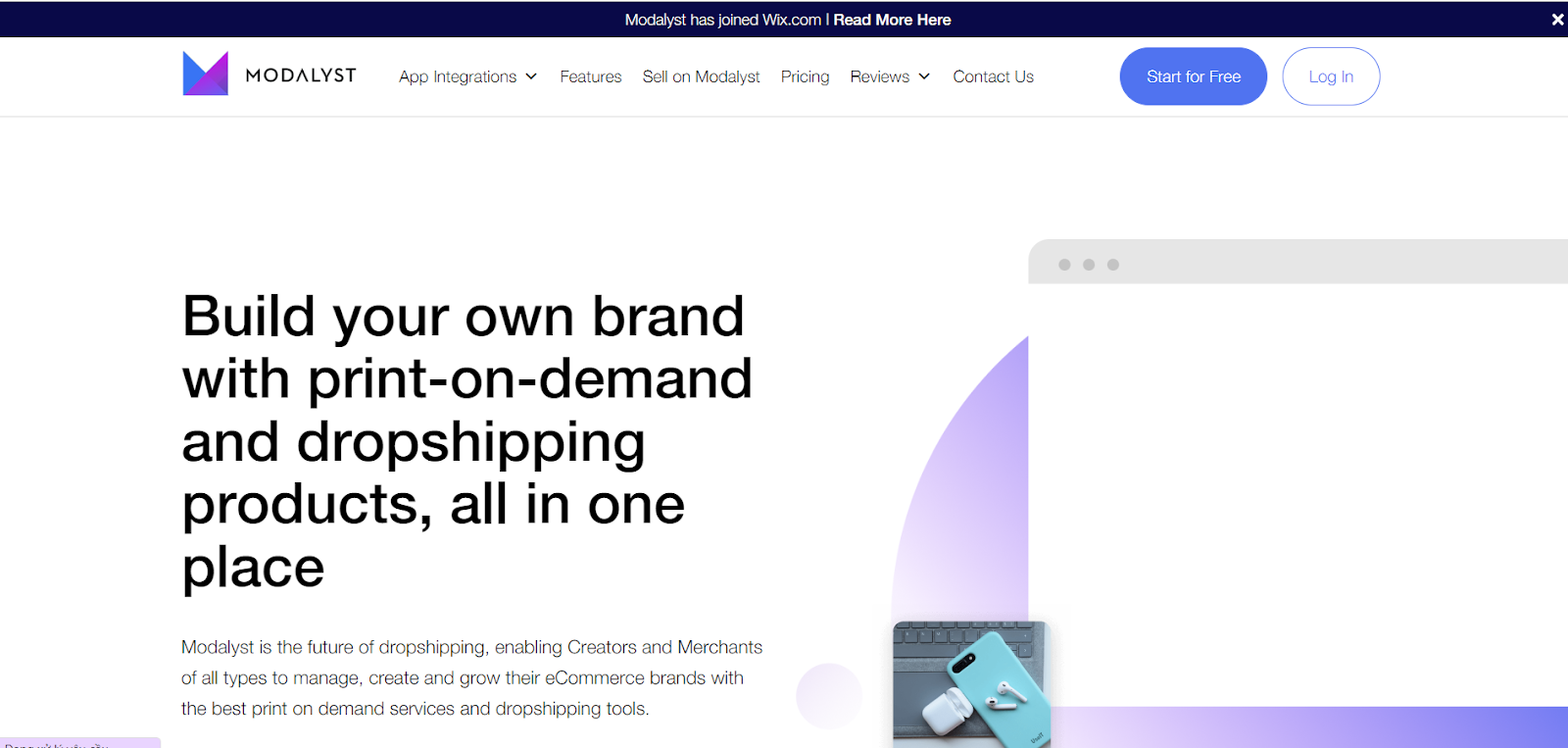This screenshot has height=748, width=1568.
Task: Navigate to Pricing
Action: 806,76
